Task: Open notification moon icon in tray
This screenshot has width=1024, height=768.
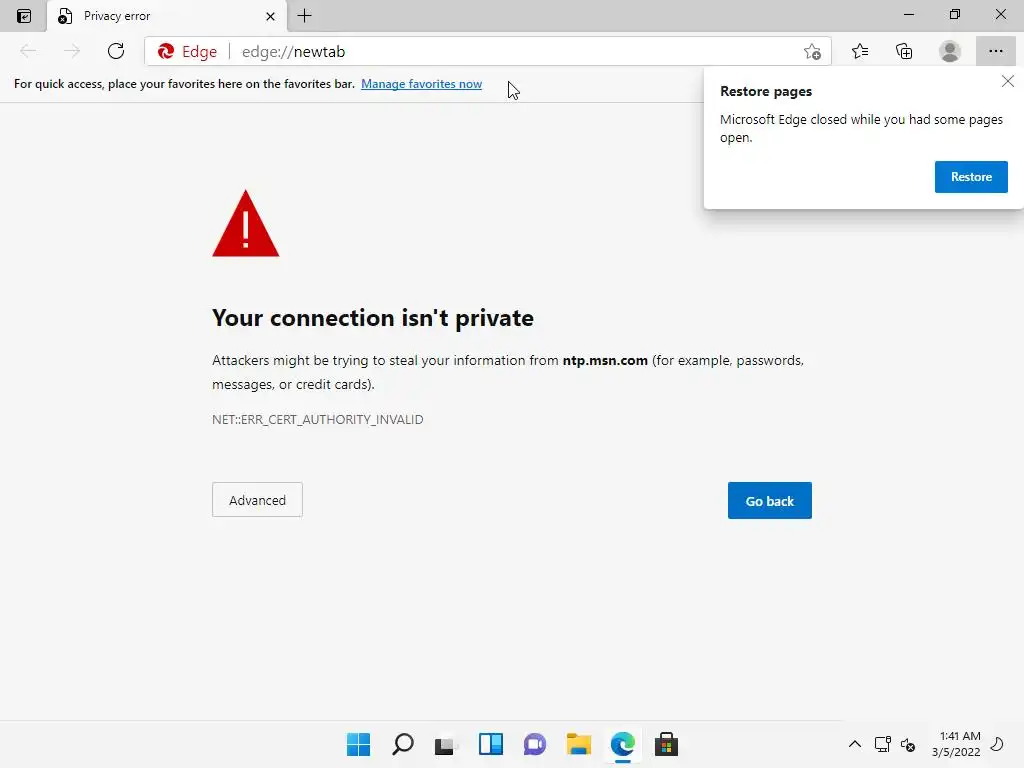Action: [x=997, y=744]
